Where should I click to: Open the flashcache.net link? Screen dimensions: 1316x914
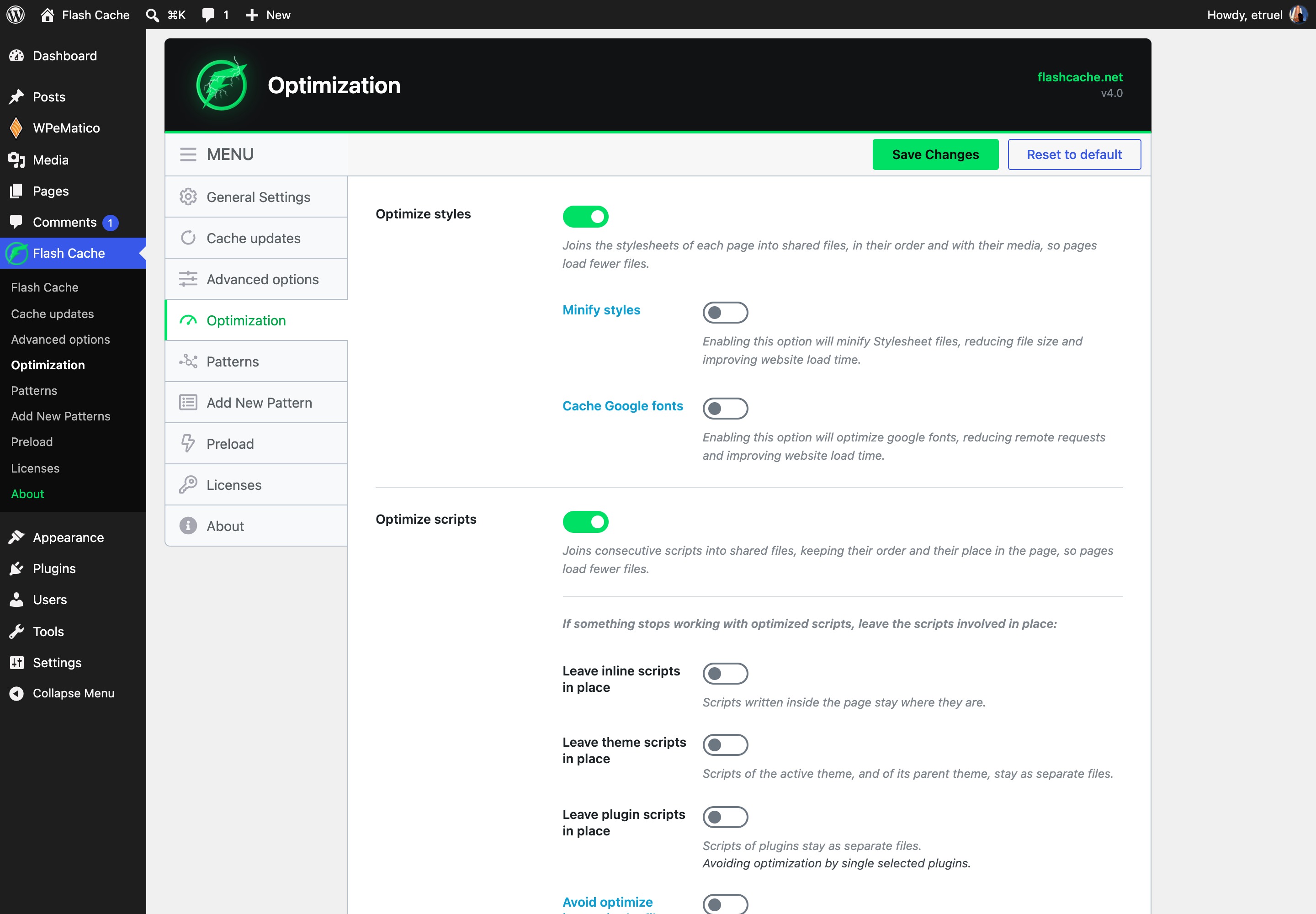point(1079,77)
